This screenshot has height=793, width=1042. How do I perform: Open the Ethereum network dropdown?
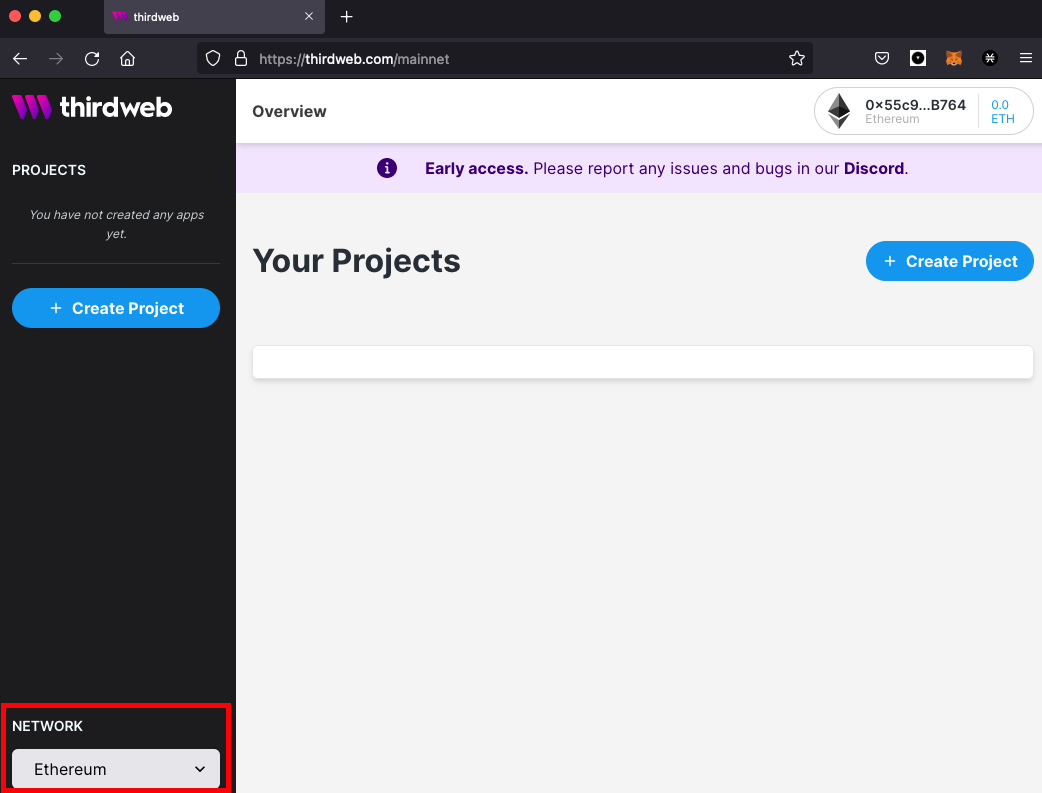coord(116,768)
